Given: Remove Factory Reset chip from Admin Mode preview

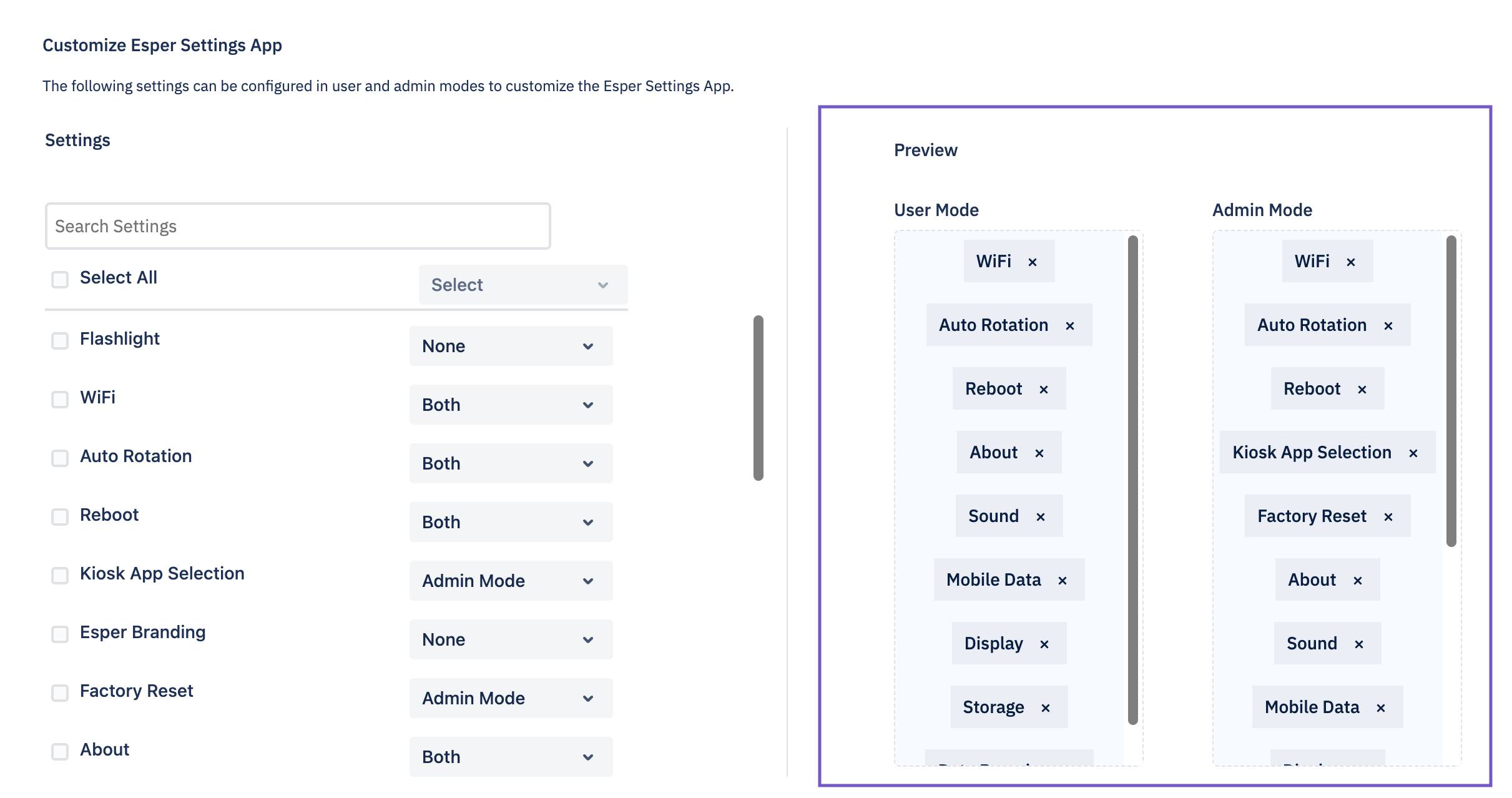Looking at the screenshot, I should click(1388, 516).
